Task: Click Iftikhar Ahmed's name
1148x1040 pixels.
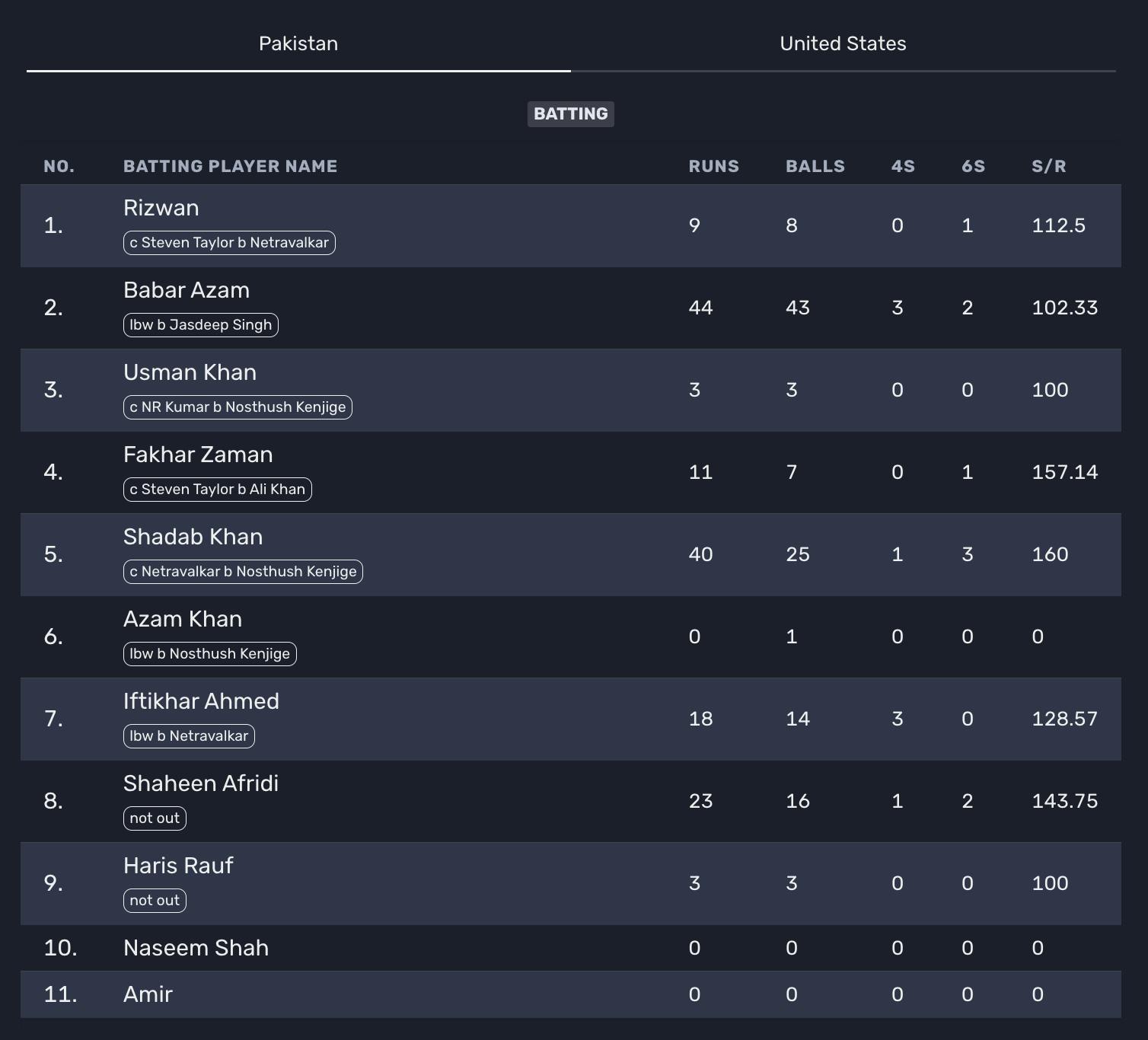Action: point(201,701)
